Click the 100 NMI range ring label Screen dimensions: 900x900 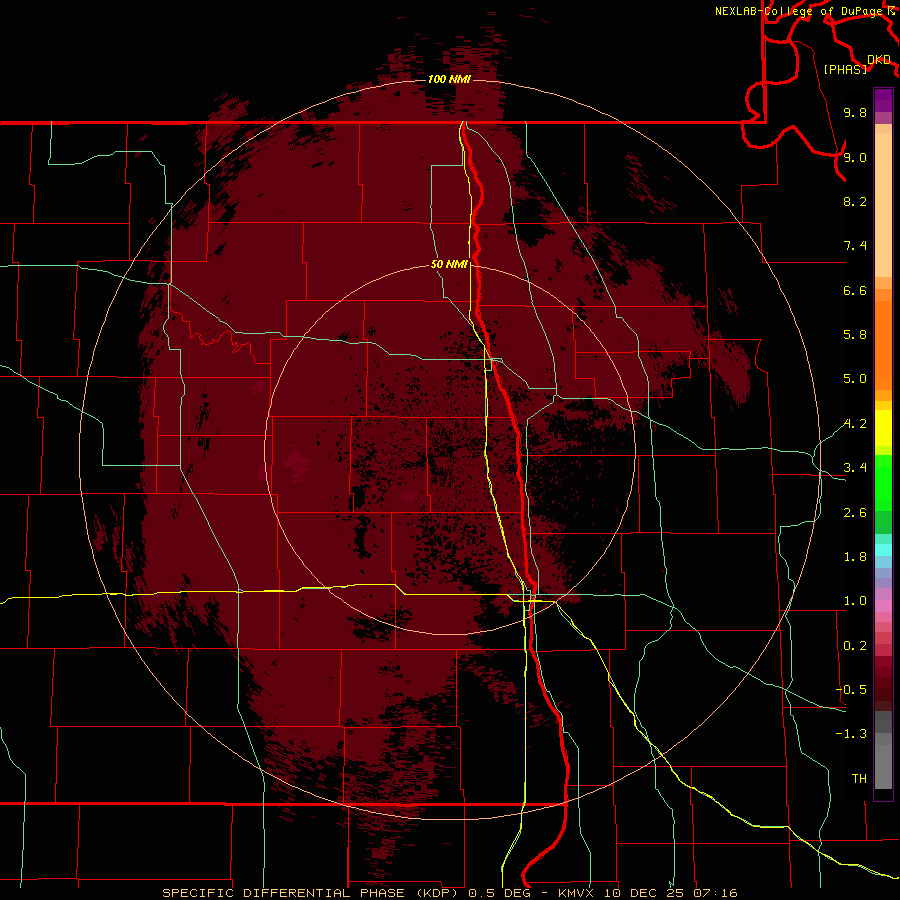[x=449, y=79]
